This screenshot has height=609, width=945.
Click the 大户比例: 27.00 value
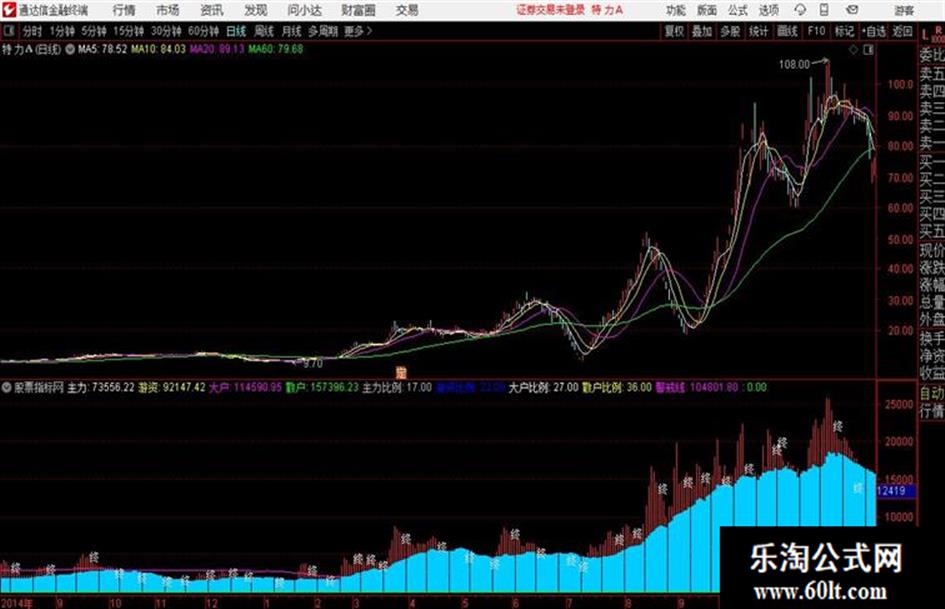point(543,387)
